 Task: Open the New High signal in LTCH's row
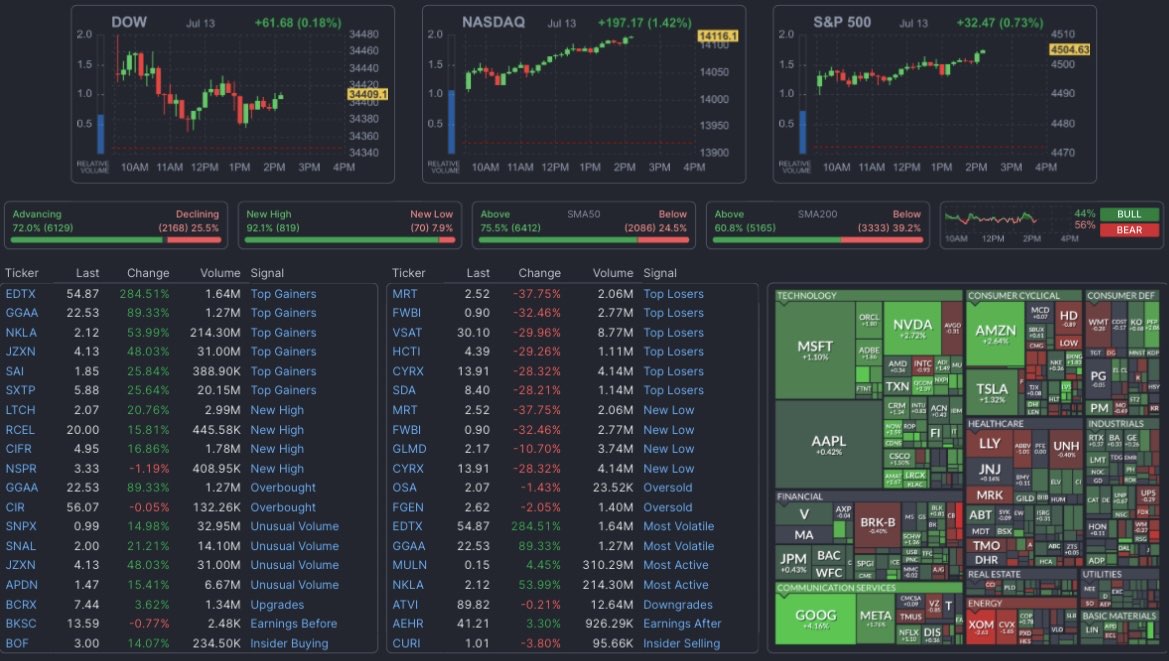coord(277,410)
